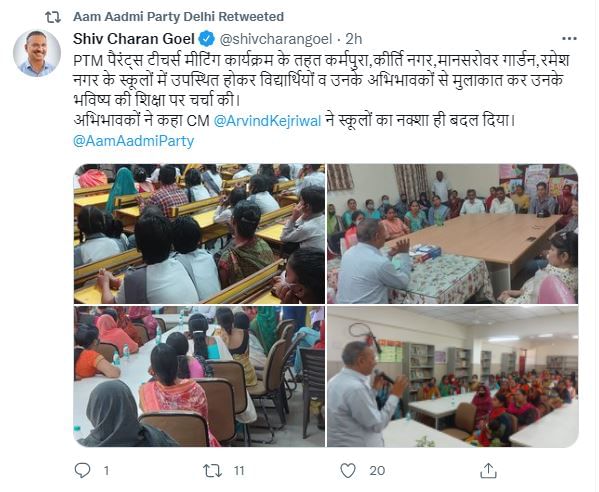Click the like count 20
The width and height of the screenshot is (599, 492).
[x=377, y=471]
